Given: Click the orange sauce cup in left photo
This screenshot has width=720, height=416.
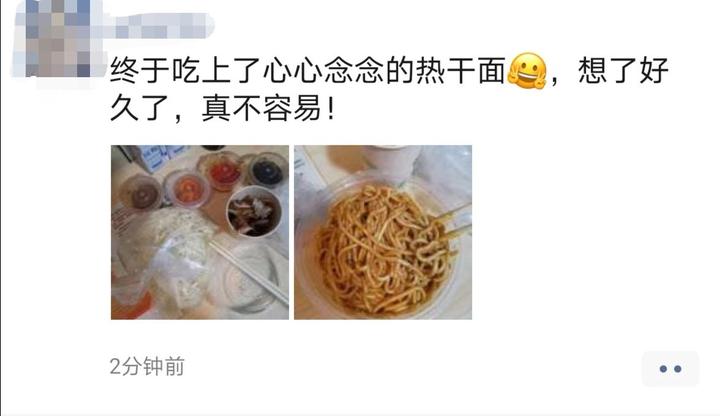Looking at the screenshot, I should pyautogui.click(x=188, y=189).
